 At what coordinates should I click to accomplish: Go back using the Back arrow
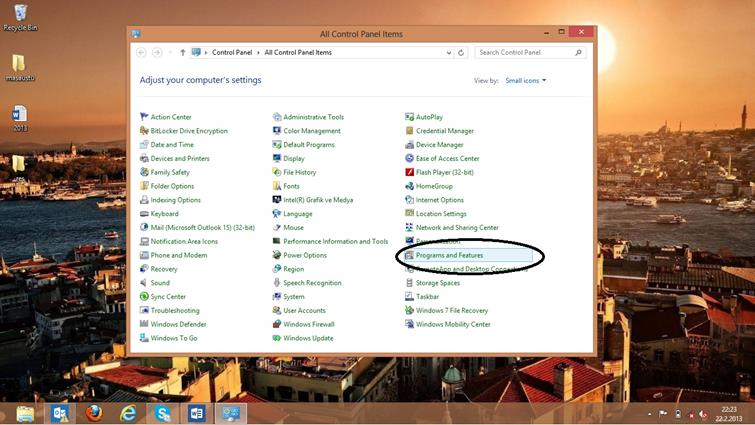(141, 52)
